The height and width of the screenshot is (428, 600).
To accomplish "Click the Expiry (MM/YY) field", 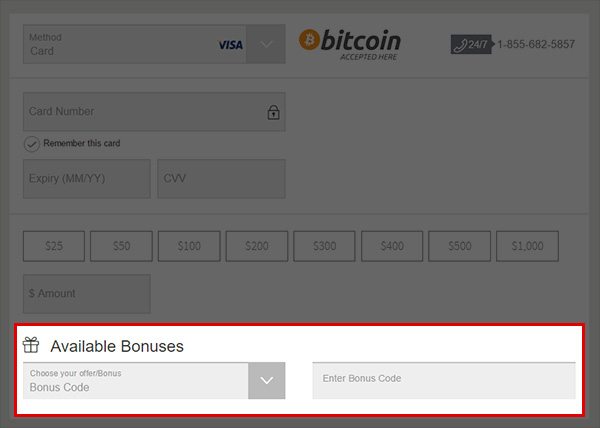I will coord(86,179).
